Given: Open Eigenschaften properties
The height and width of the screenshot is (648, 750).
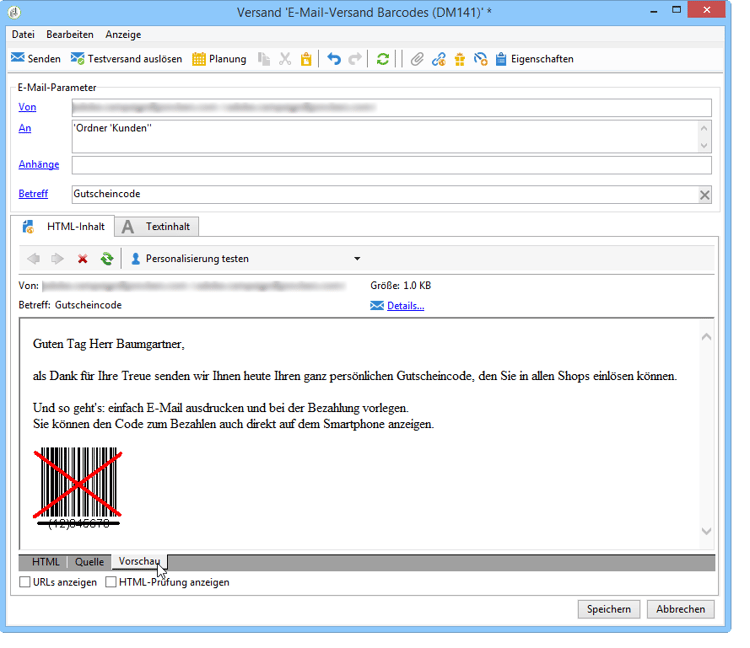Looking at the screenshot, I should pyautogui.click(x=534, y=59).
